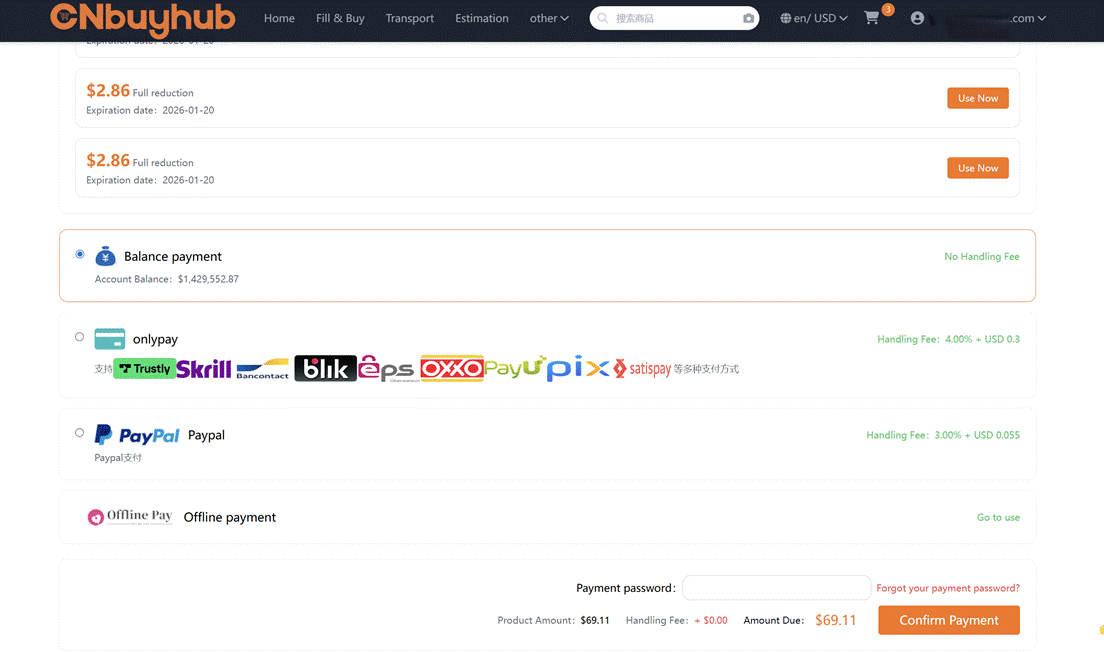This screenshot has height=652, width=1104.
Task: Select the Balance payment radio button
Action: click(80, 254)
